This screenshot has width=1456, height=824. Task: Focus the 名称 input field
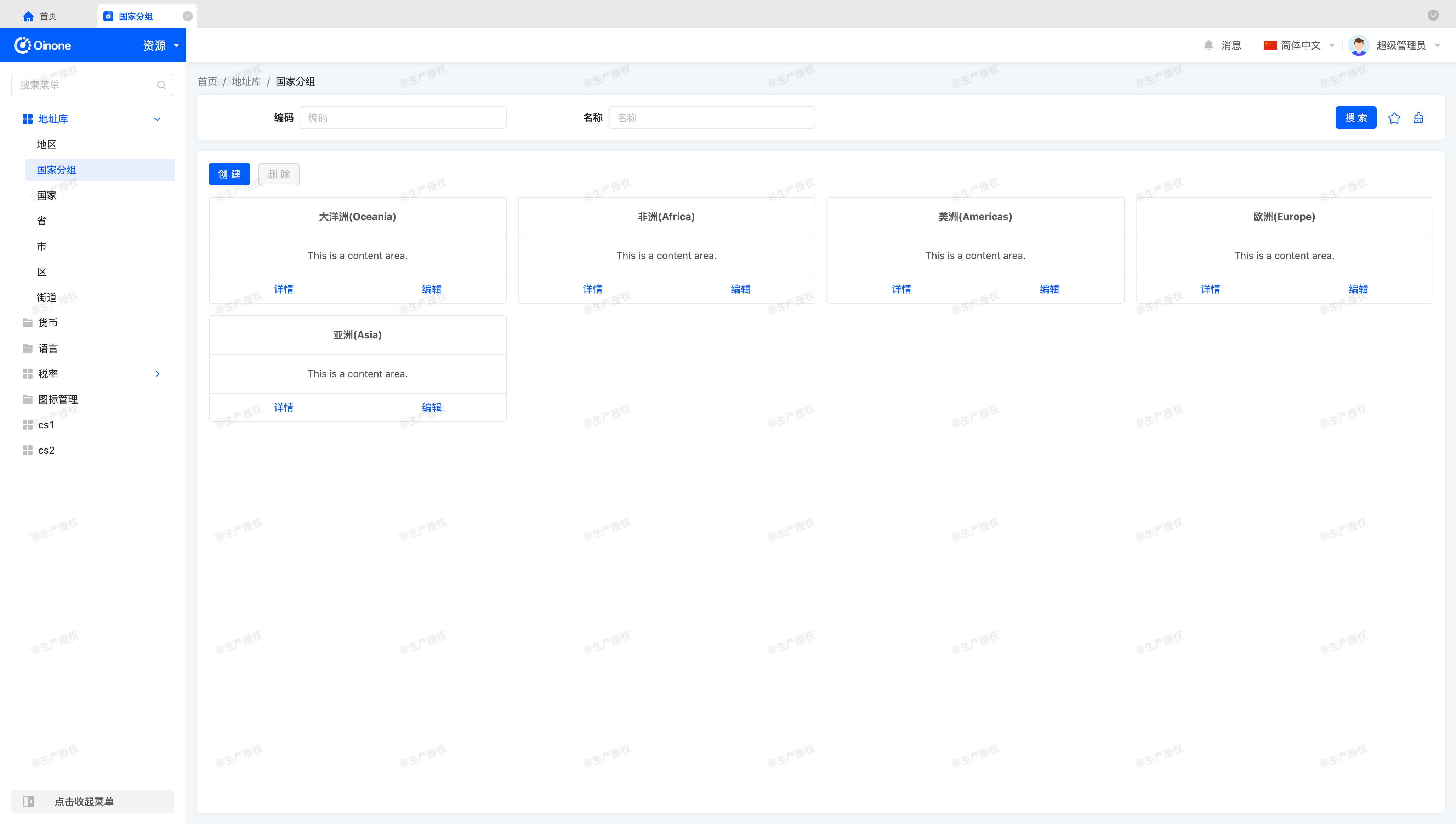pyautogui.click(x=712, y=118)
